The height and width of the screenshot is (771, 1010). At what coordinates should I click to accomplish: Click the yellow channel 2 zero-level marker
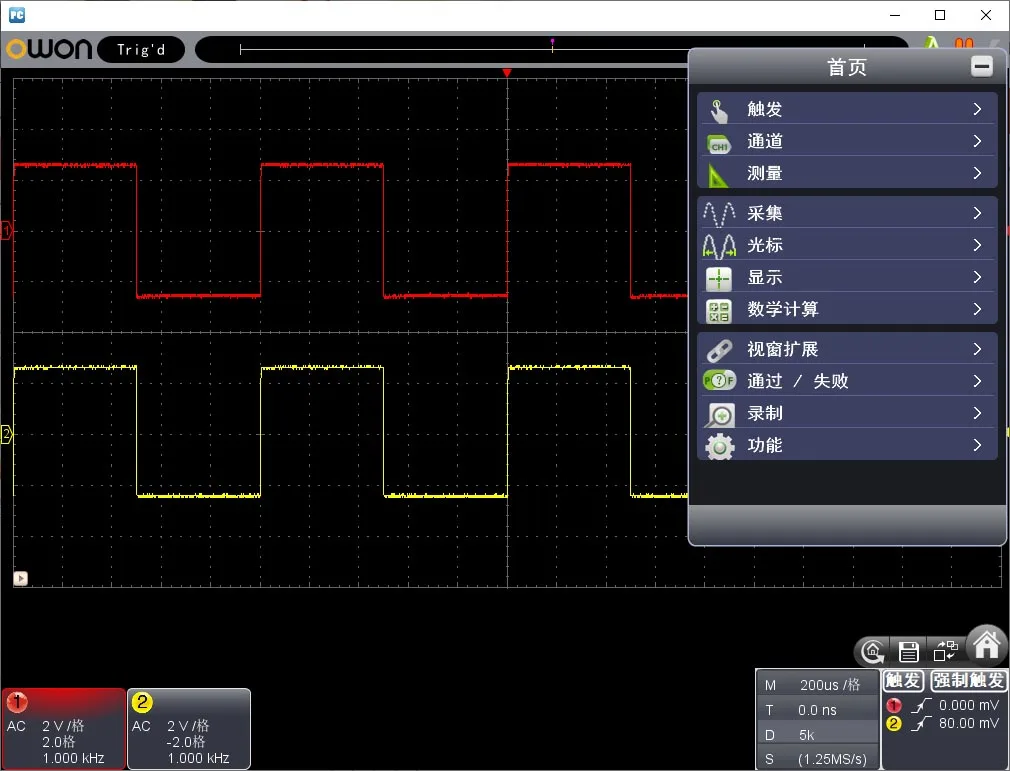[x=6, y=434]
